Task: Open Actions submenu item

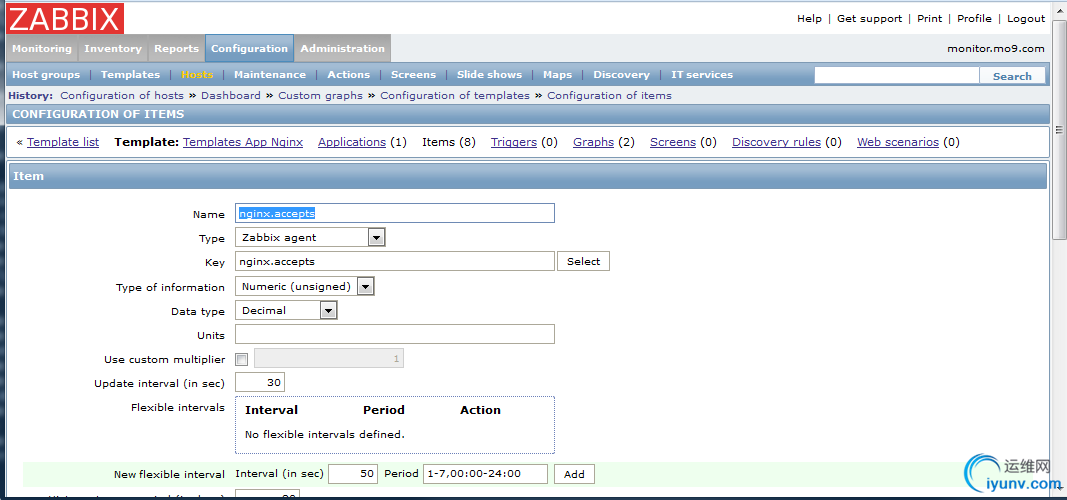Action: [x=348, y=75]
